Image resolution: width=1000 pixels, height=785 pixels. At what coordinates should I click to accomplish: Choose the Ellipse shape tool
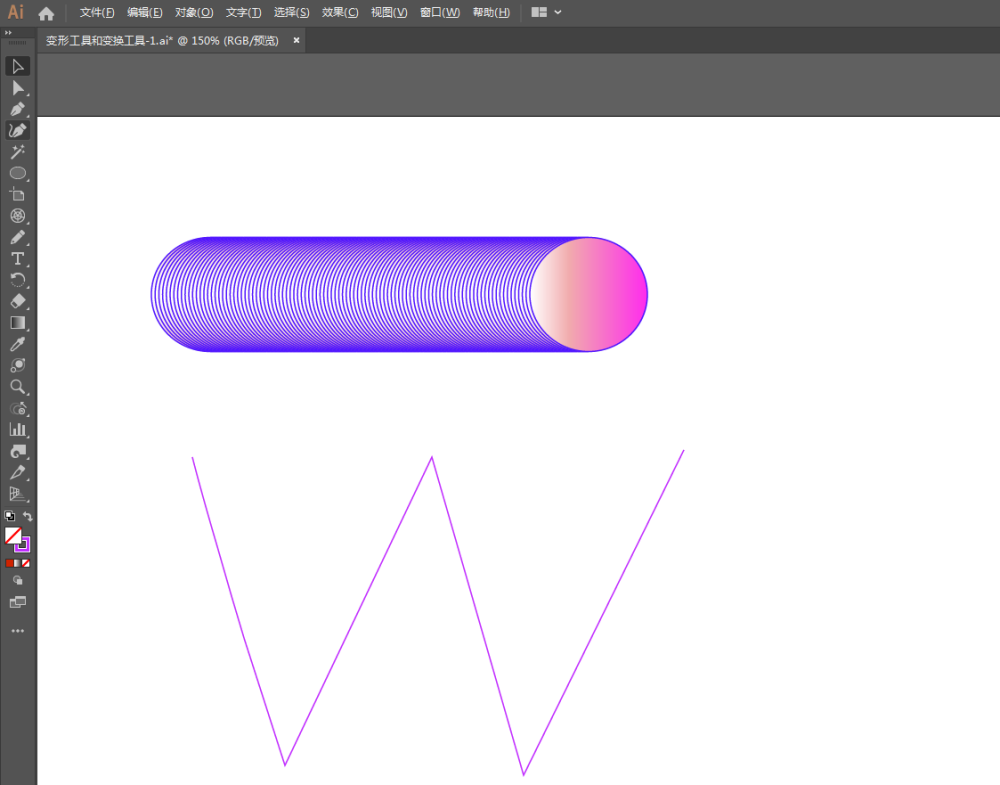[x=18, y=173]
